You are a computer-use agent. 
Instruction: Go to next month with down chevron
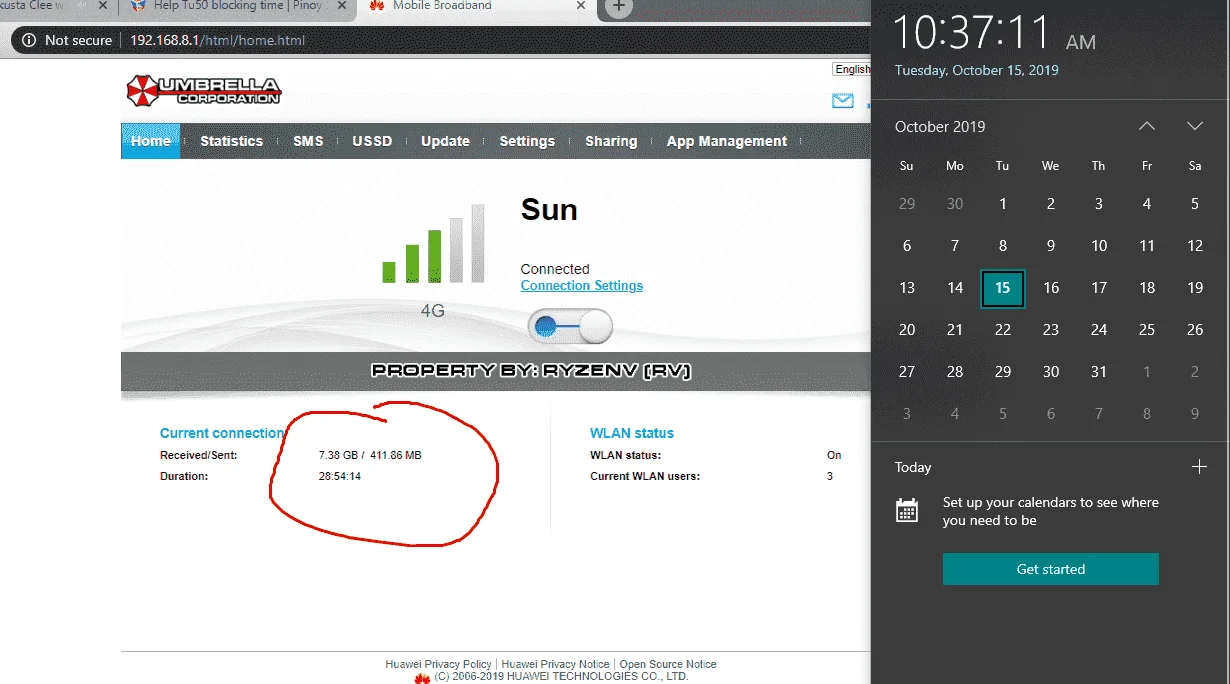coord(1194,126)
